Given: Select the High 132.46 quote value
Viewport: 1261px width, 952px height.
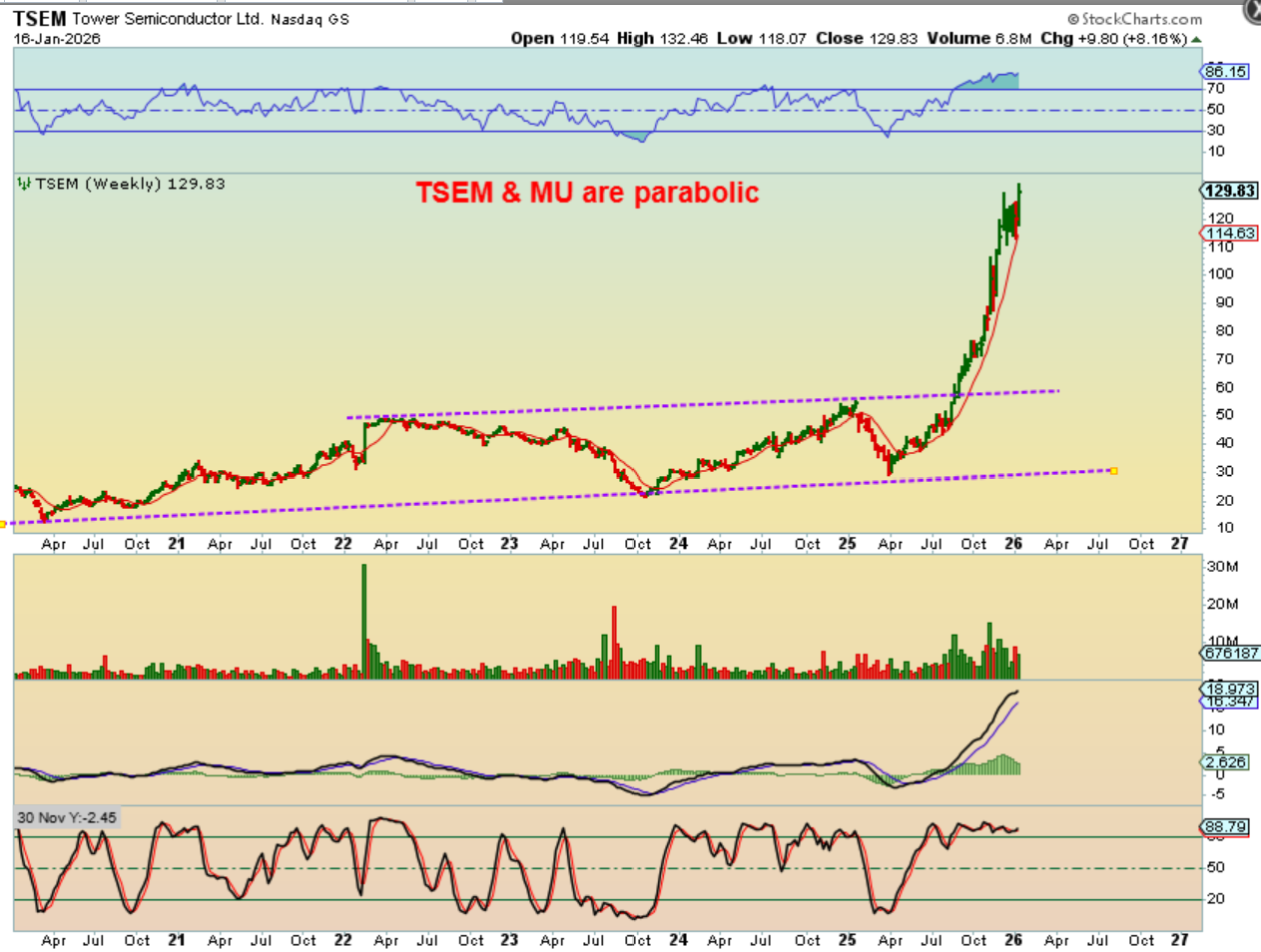Looking at the screenshot, I should 662,38.
